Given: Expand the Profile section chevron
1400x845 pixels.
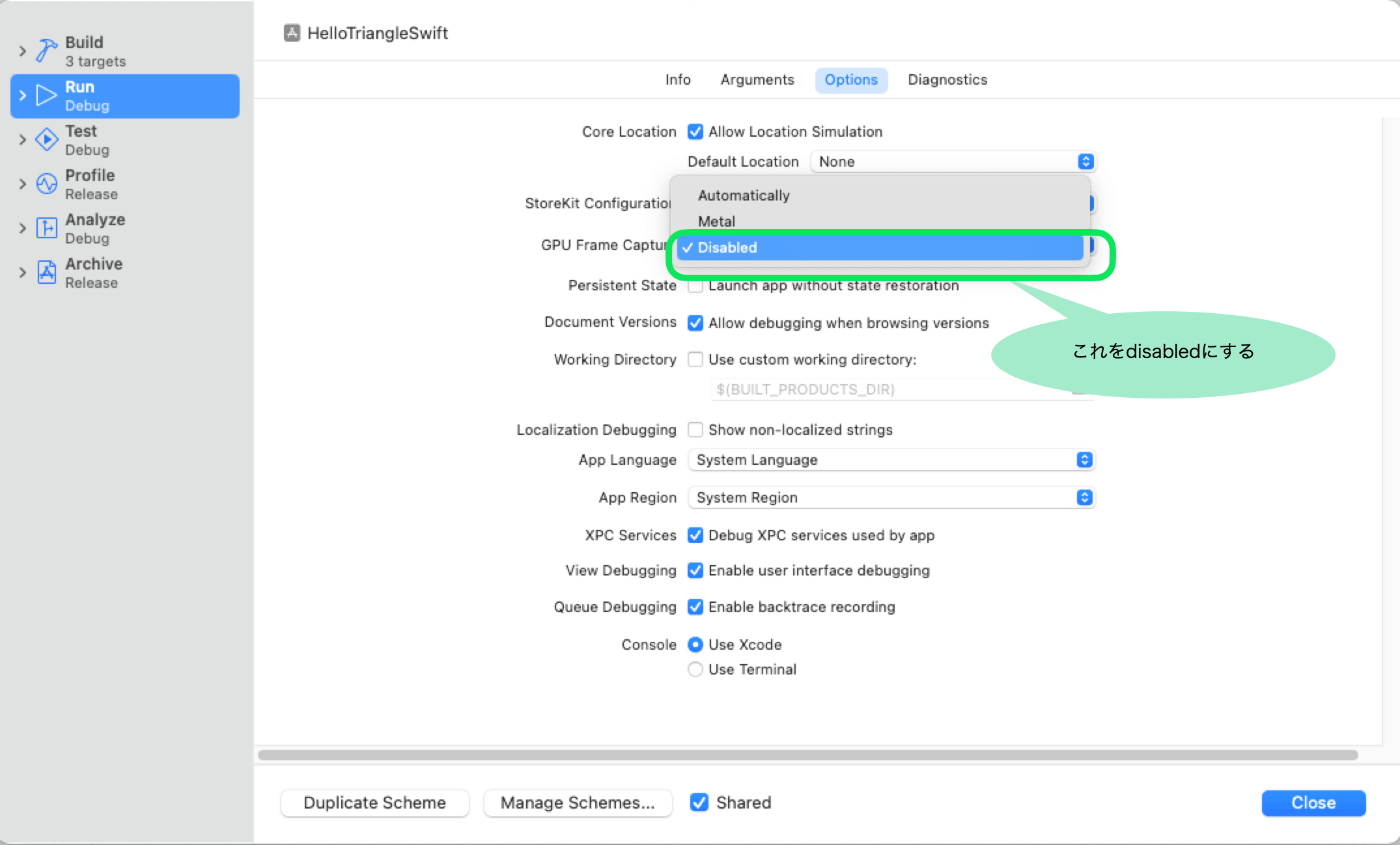Looking at the screenshot, I should point(22,184).
